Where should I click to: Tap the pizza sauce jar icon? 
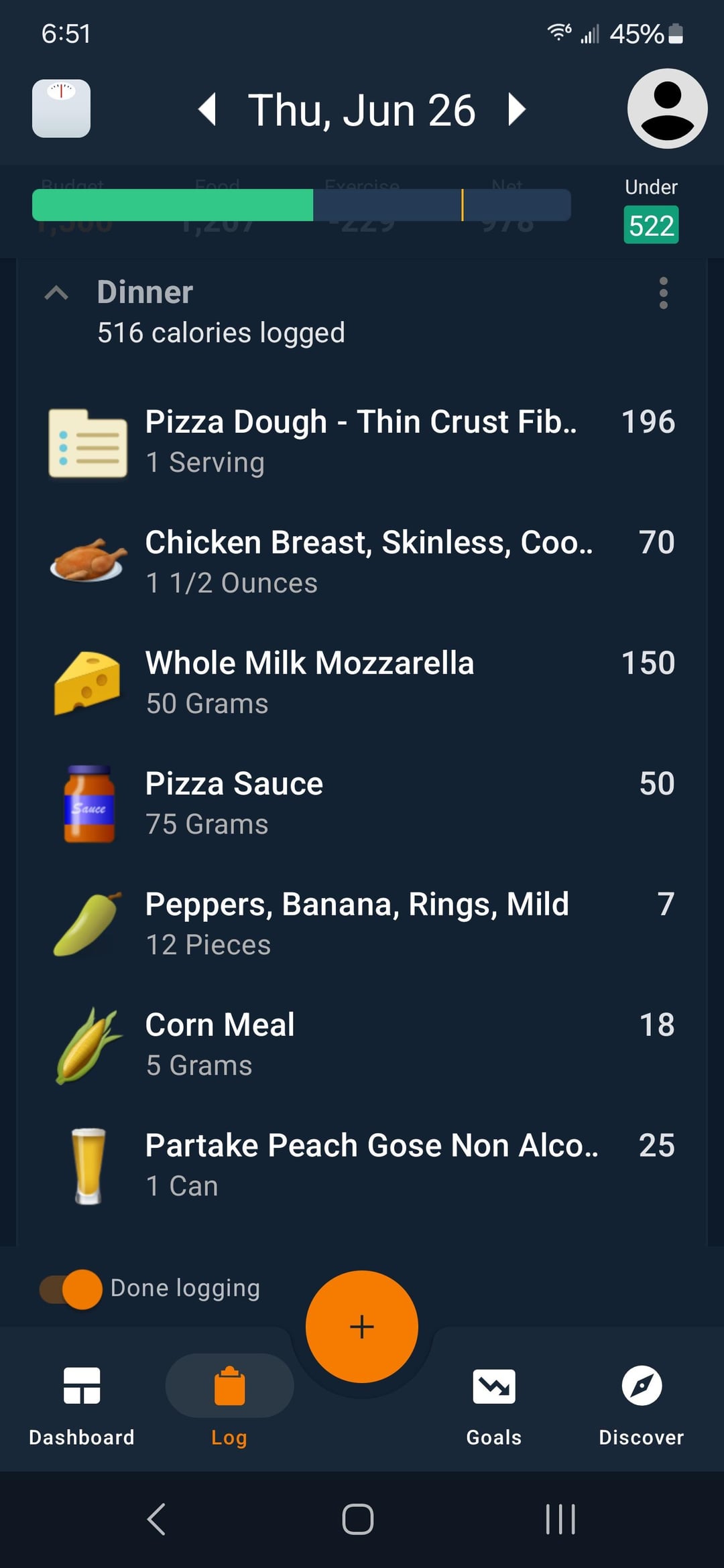89,803
